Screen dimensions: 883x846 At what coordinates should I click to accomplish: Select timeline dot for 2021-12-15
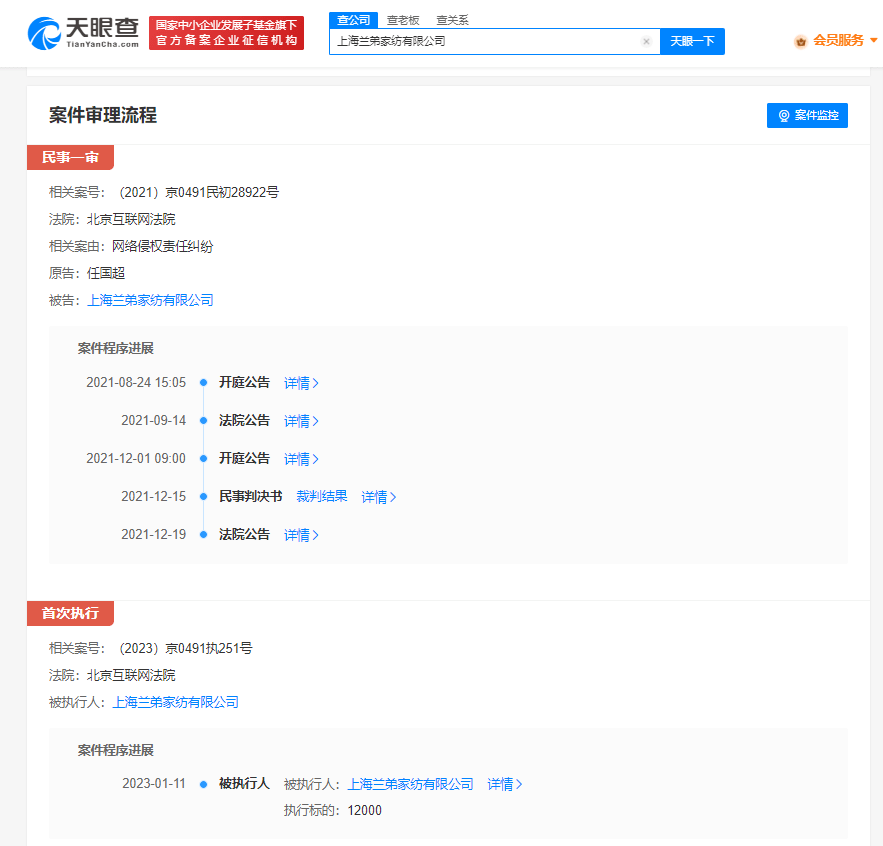point(204,497)
